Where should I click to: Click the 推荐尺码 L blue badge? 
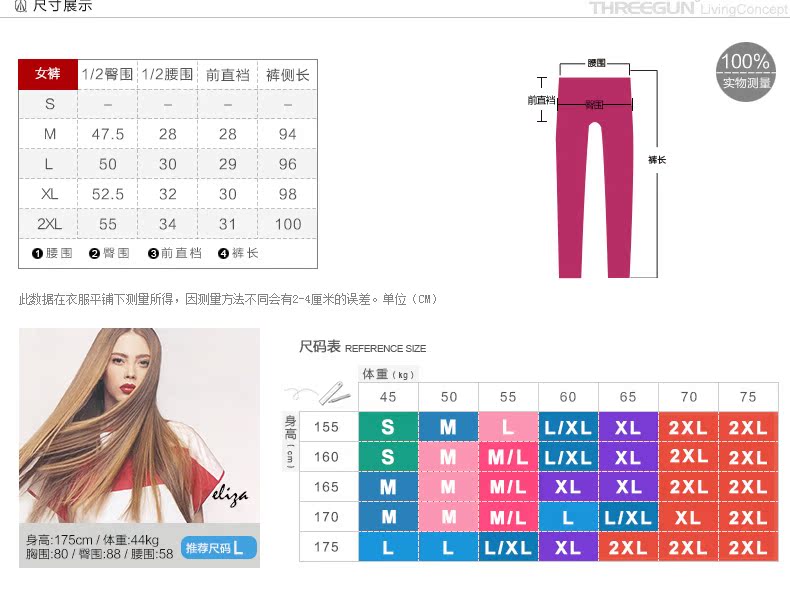[219, 548]
